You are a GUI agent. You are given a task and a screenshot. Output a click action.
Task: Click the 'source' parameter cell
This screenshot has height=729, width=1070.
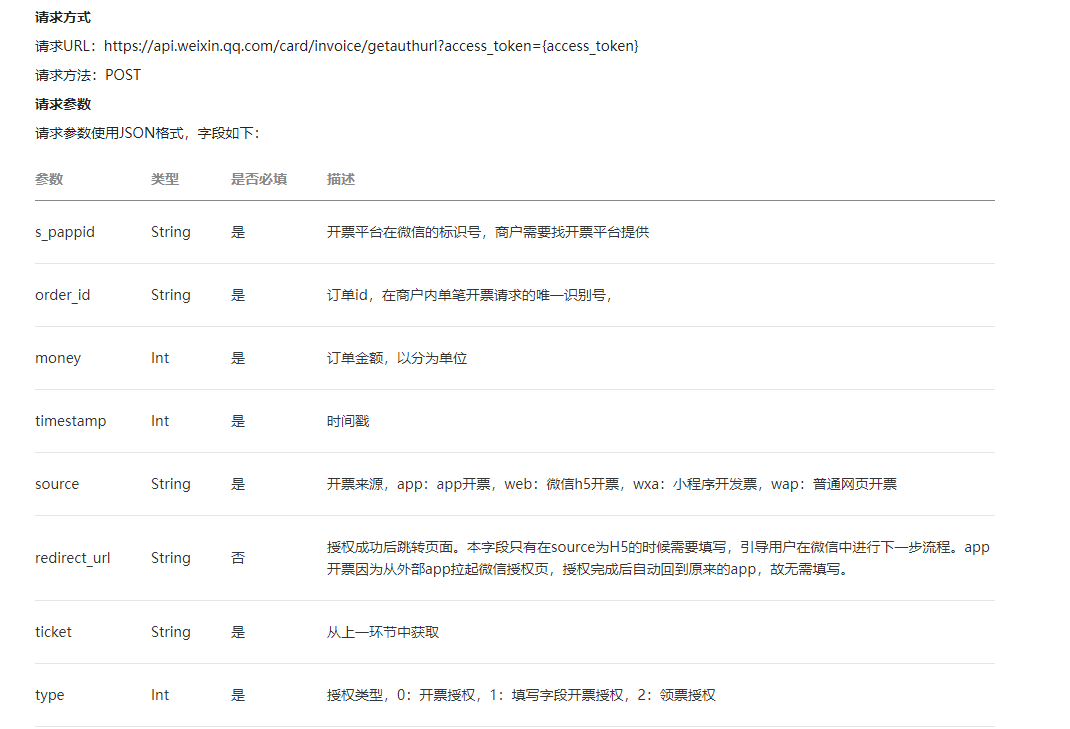(57, 484)
